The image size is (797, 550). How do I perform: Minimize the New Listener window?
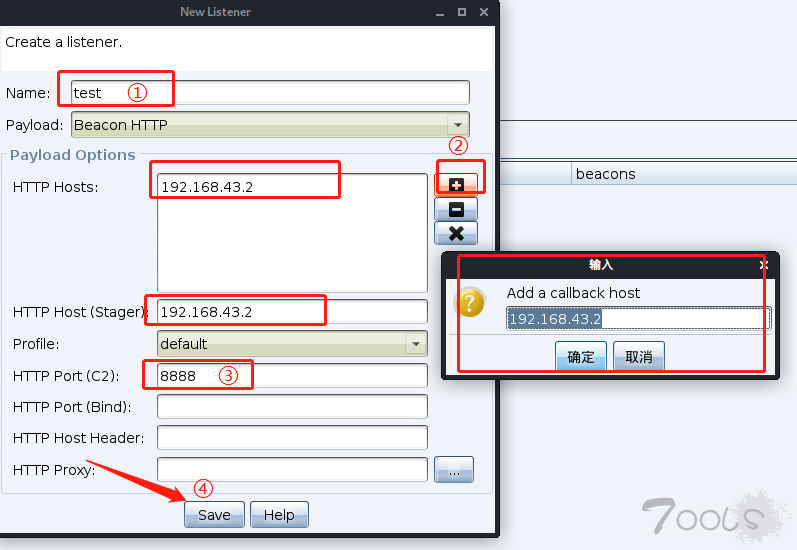point(440,12)
